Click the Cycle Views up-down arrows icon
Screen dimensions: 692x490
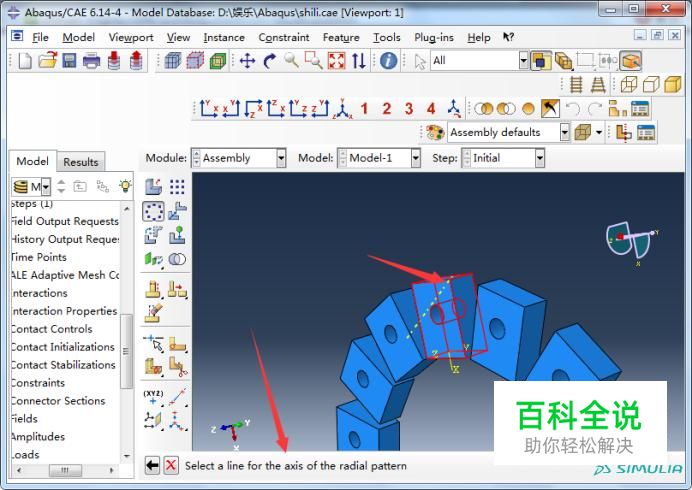[359, 60]
